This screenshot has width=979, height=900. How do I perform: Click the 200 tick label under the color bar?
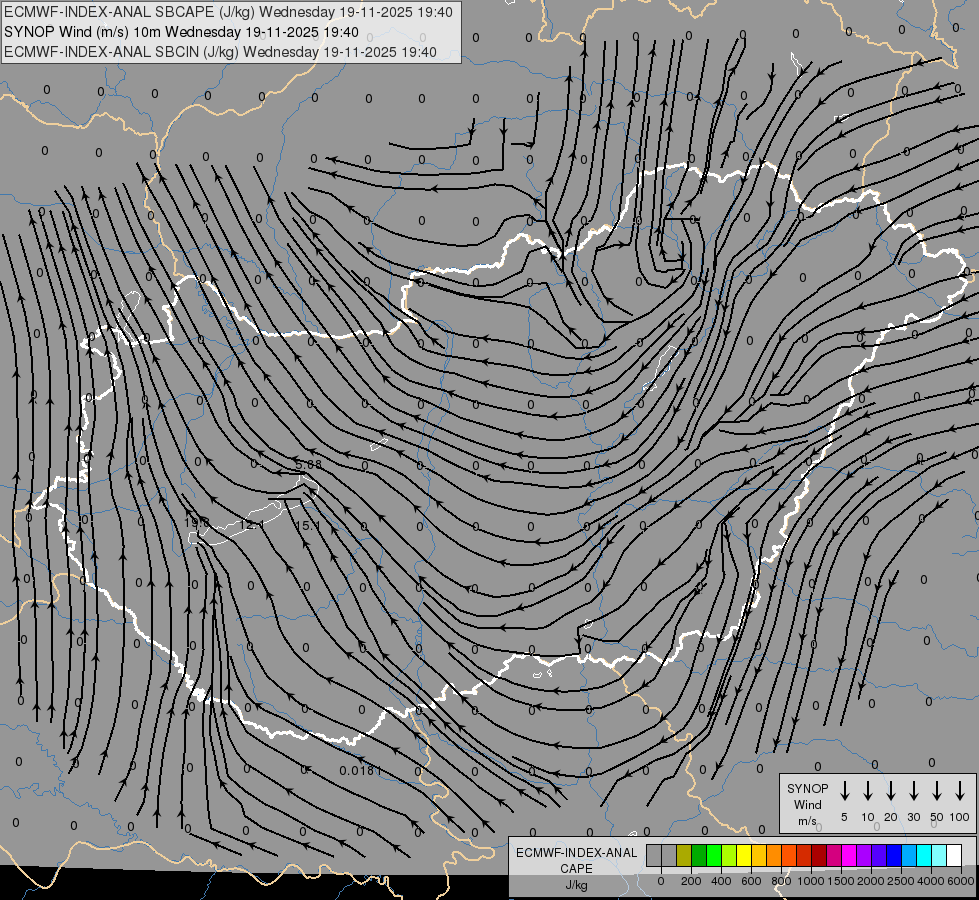[691, 881]
